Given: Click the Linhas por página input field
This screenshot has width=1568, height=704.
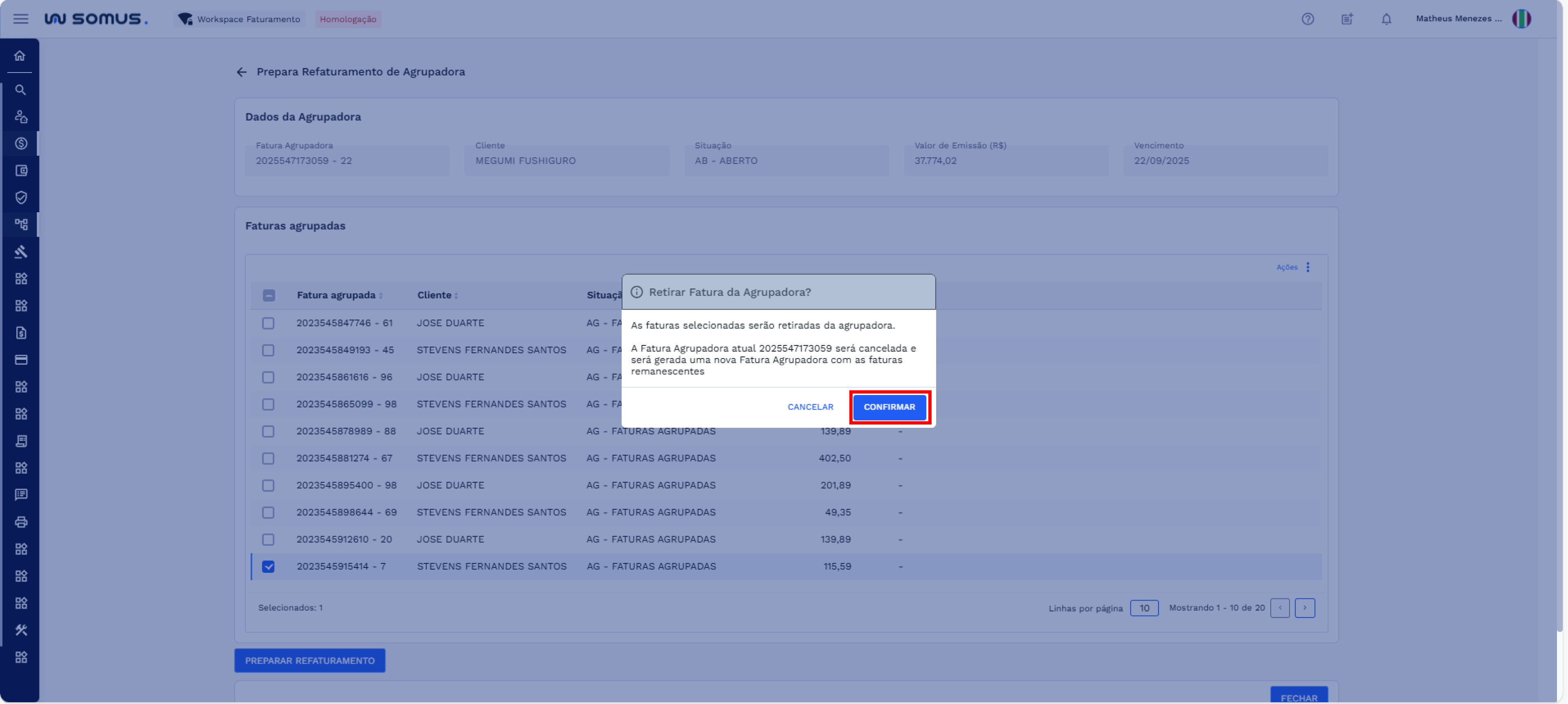Looking at the screenshot, I should tap(1144, 608).
